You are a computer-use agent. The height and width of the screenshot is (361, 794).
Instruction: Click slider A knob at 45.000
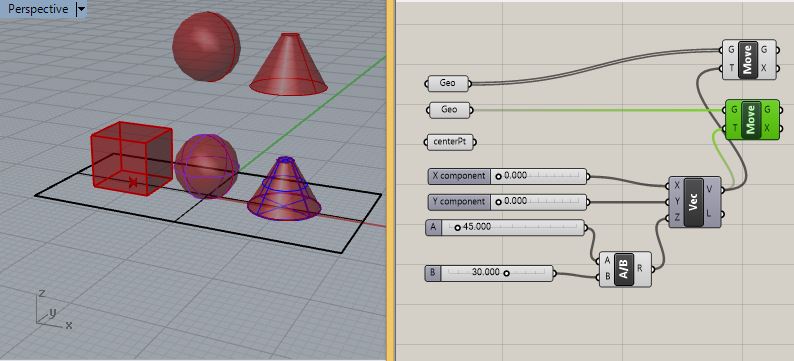tap(458, 228)
